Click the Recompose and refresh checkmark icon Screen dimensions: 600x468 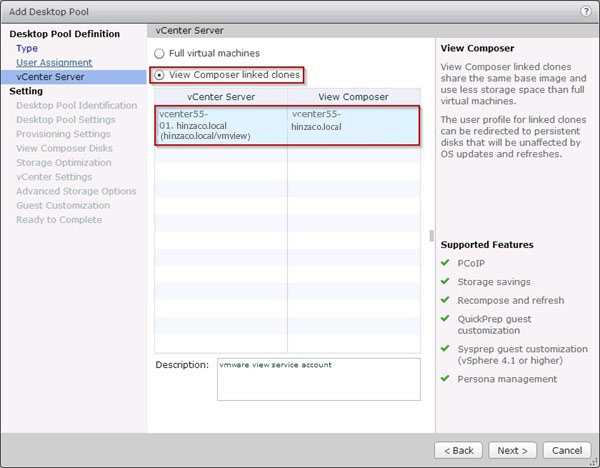(x=446, y=300)
